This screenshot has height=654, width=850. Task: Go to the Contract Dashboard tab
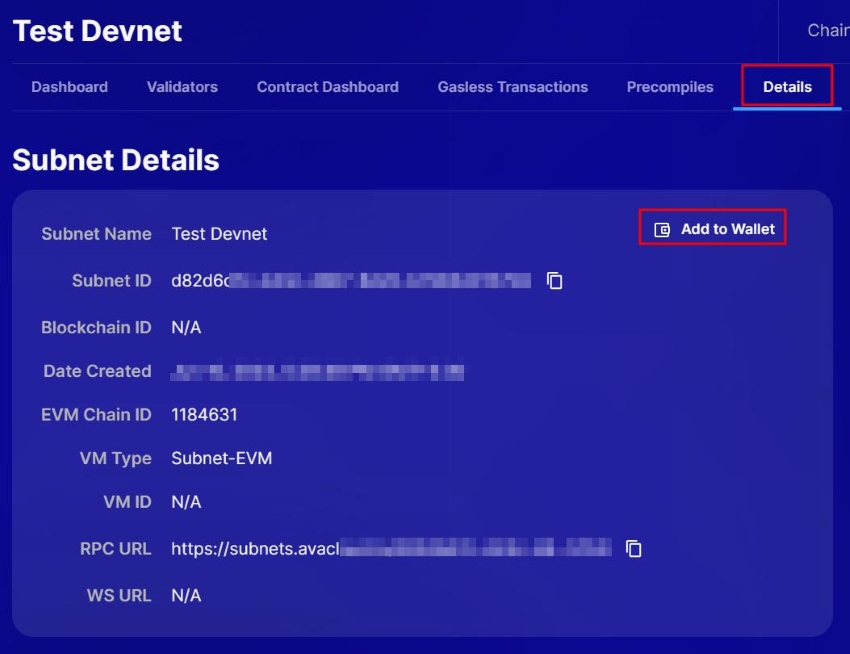328,87
